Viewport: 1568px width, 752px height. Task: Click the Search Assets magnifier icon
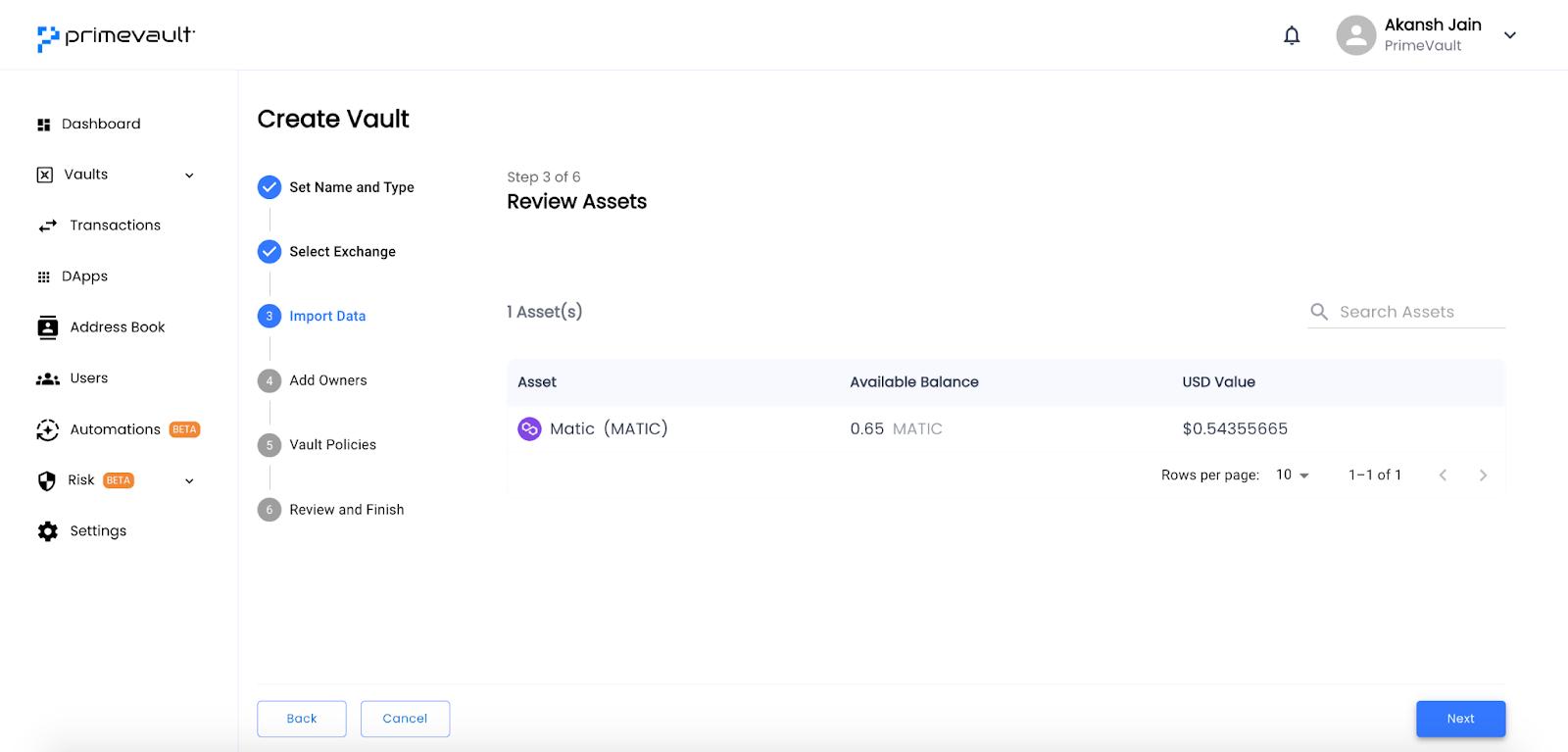pos(1319,312)
